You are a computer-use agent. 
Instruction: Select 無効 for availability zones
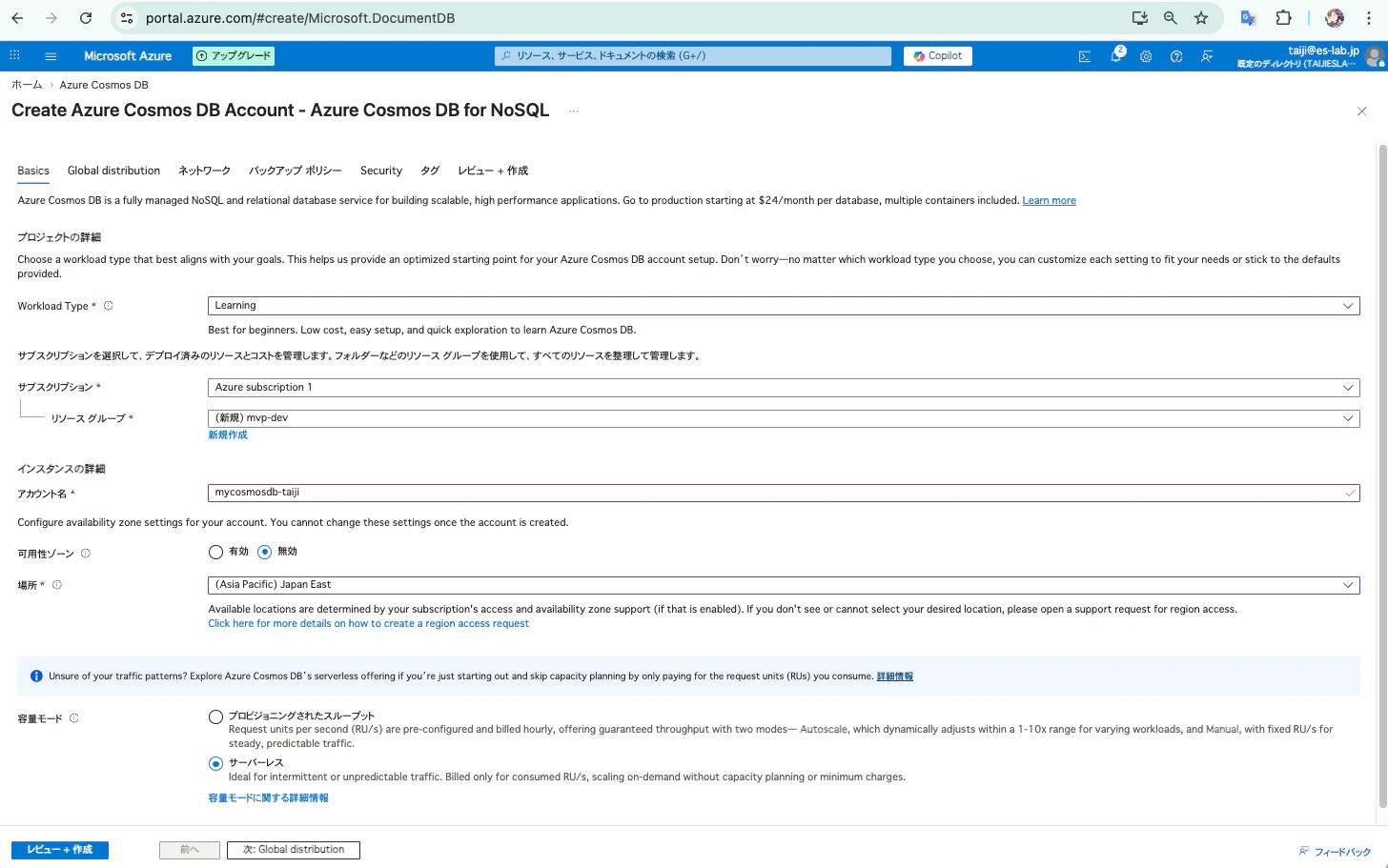(x=264, y=552)
